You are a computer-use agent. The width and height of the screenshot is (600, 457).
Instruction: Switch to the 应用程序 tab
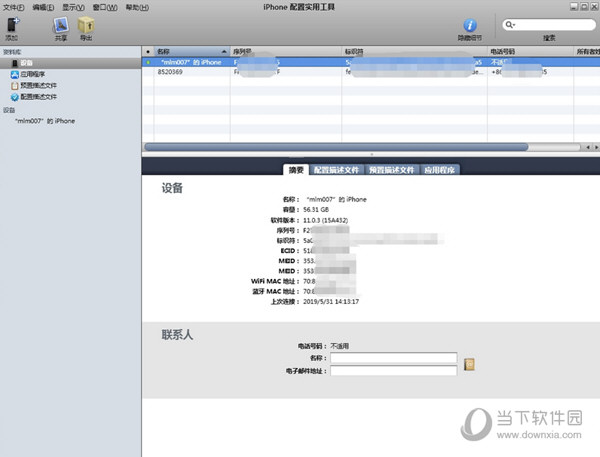click(440, 170)
